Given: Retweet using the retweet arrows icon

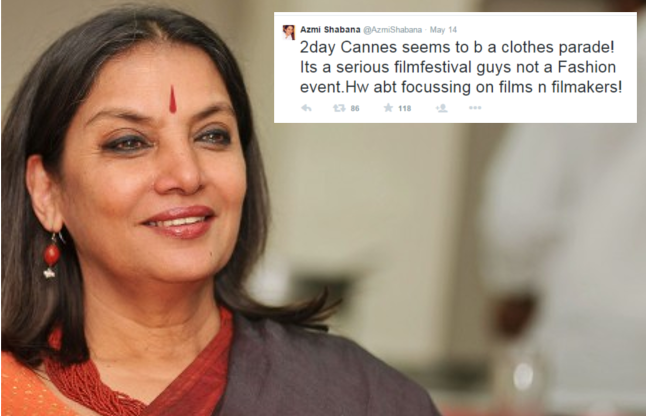Looking at the screenshot, I should (x=339, y=108).
